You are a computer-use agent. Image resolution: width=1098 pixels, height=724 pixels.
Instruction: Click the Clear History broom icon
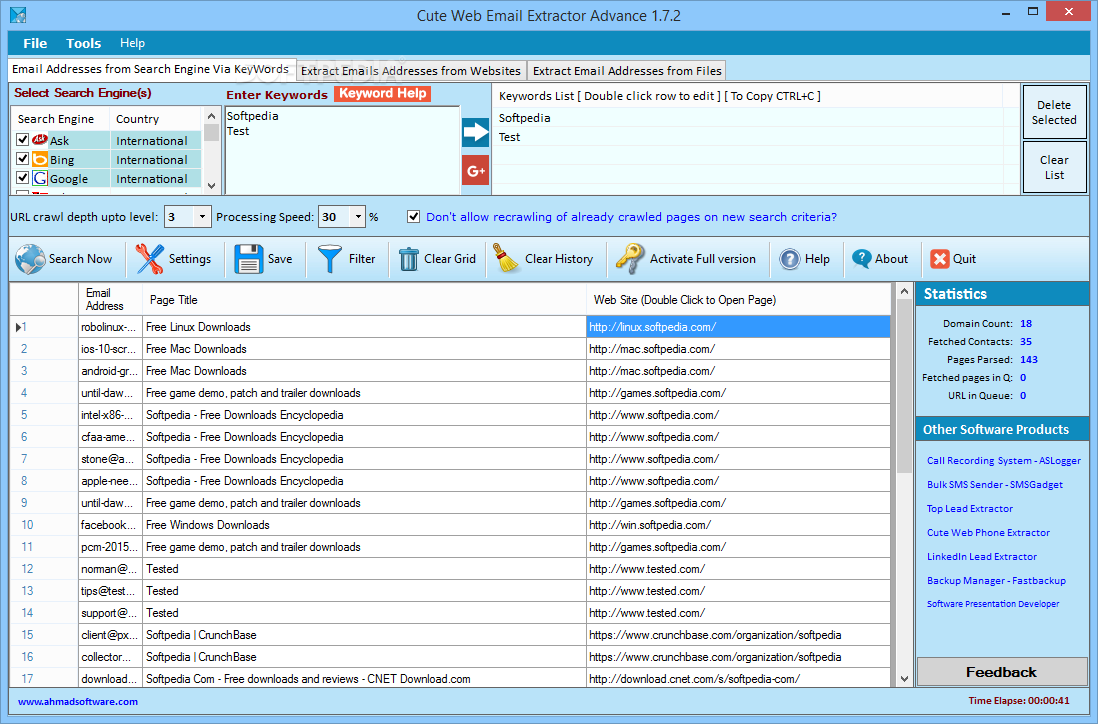pyautogui.click(x=506, y=258)
